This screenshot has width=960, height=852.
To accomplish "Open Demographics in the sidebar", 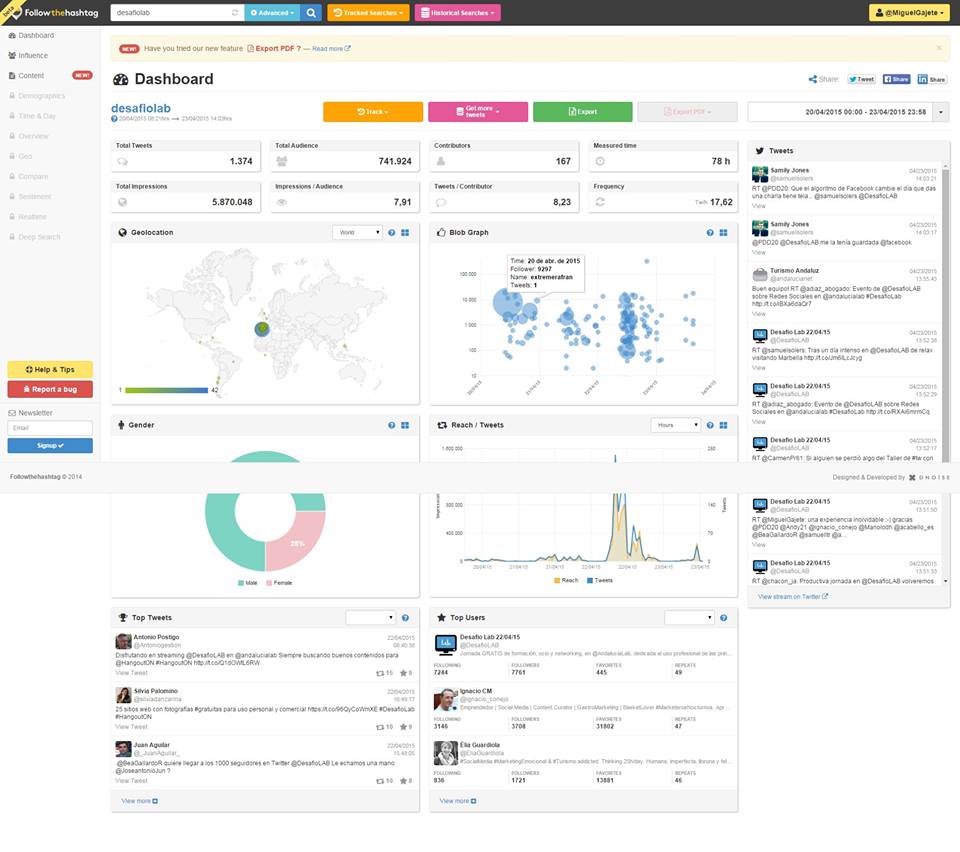I will coord(37,96).
